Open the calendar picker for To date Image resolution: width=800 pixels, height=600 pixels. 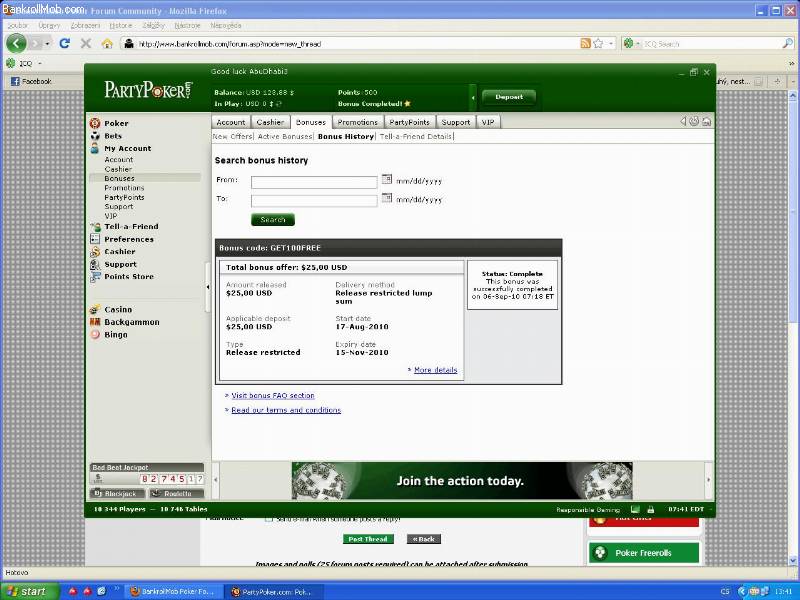(387, 198)
